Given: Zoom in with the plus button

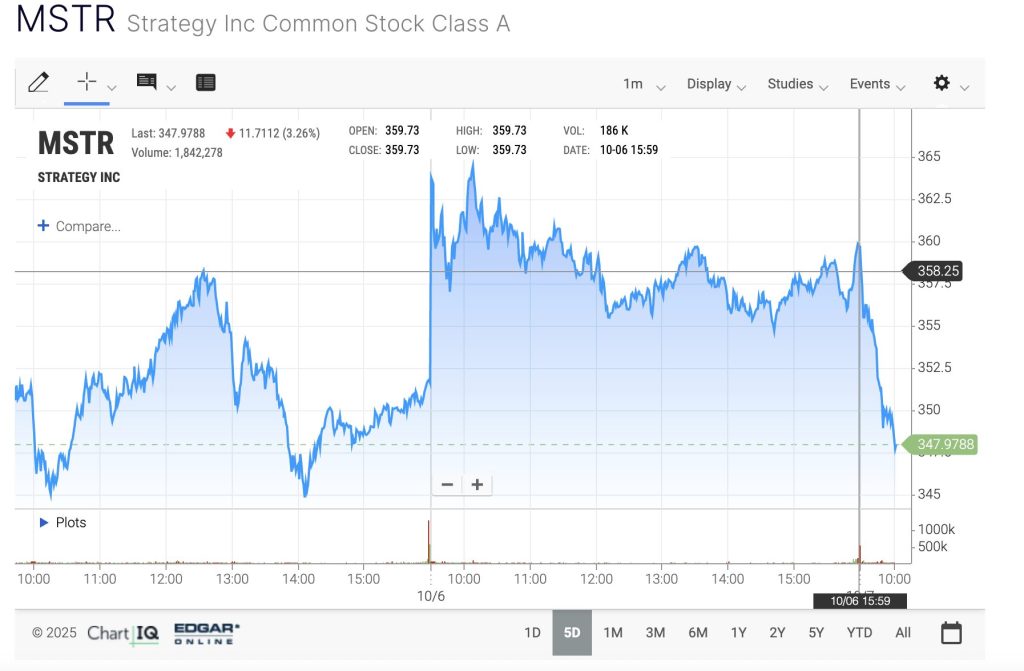Looking at the screenshot, I should click(x=478, y=485).
